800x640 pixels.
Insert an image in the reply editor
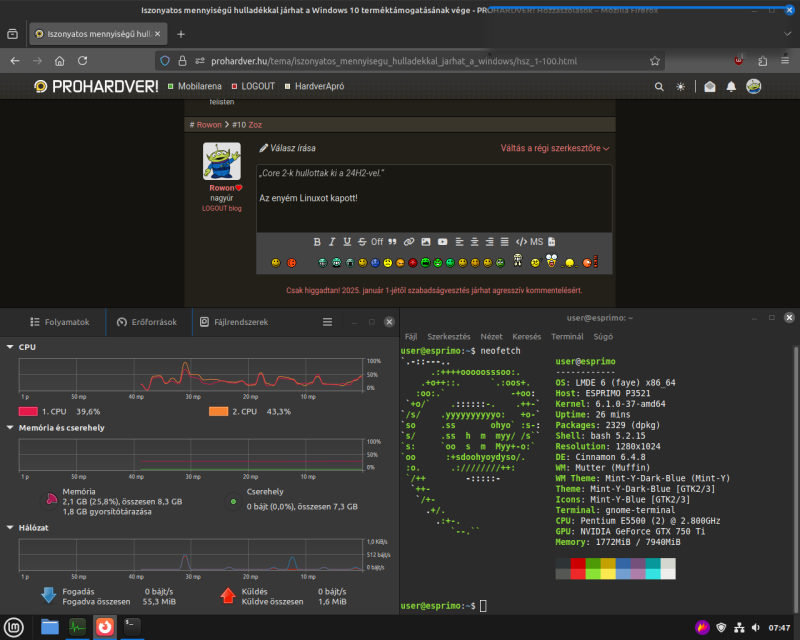pyautogui.click(x=426, y=242)
